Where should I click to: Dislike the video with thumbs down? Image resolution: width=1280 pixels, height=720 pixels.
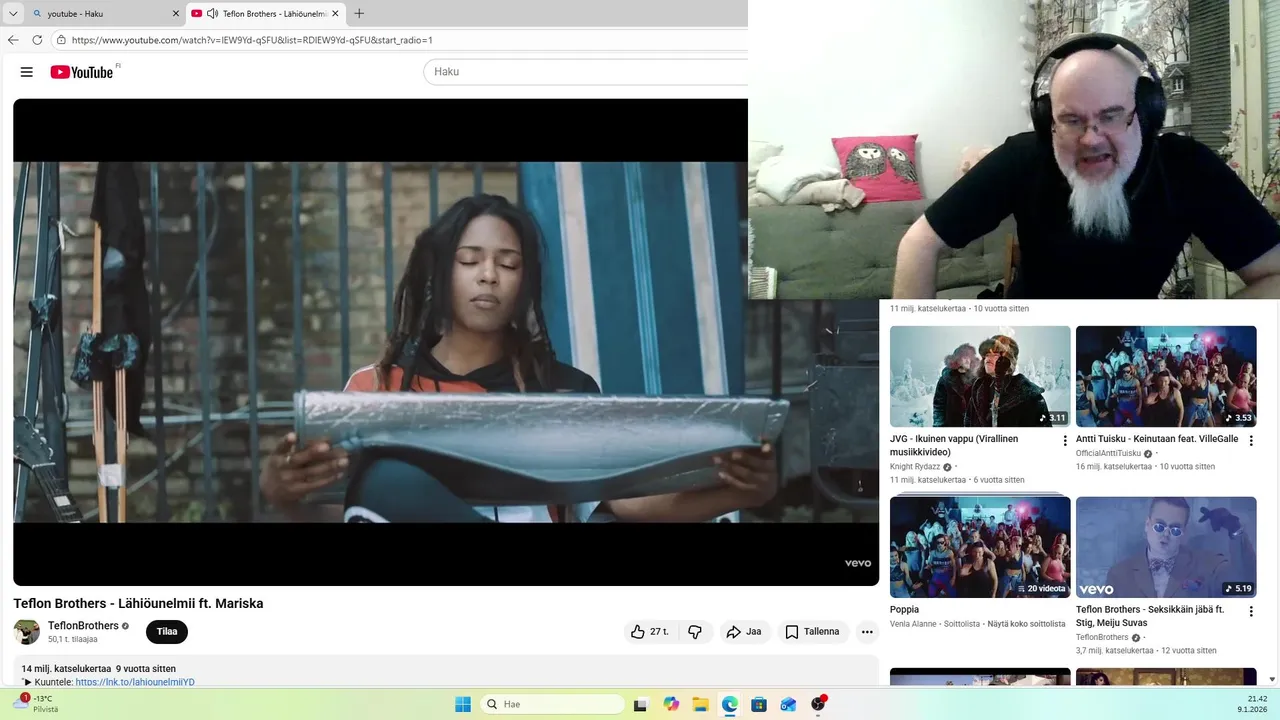[x=695, y=632]
